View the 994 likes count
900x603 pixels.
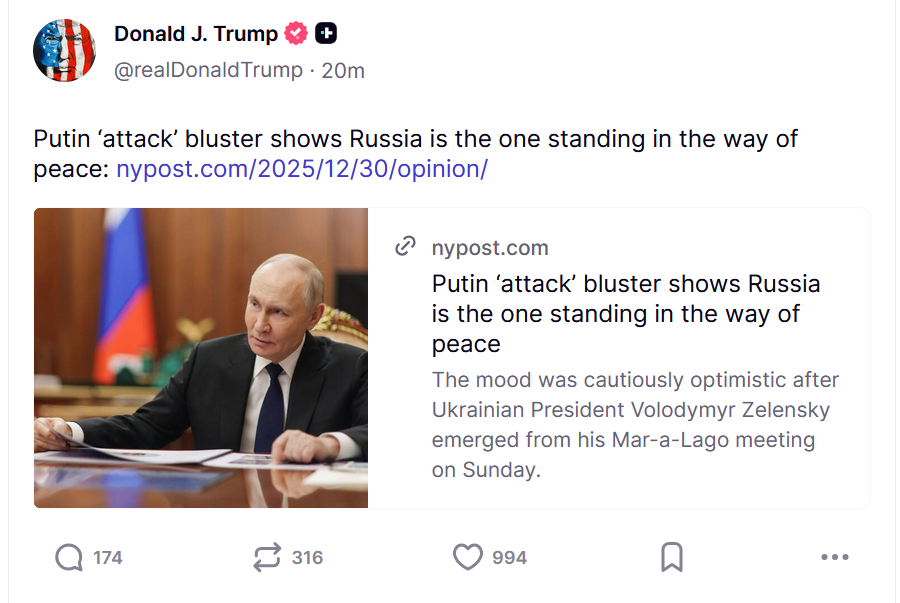pos(509,558)
